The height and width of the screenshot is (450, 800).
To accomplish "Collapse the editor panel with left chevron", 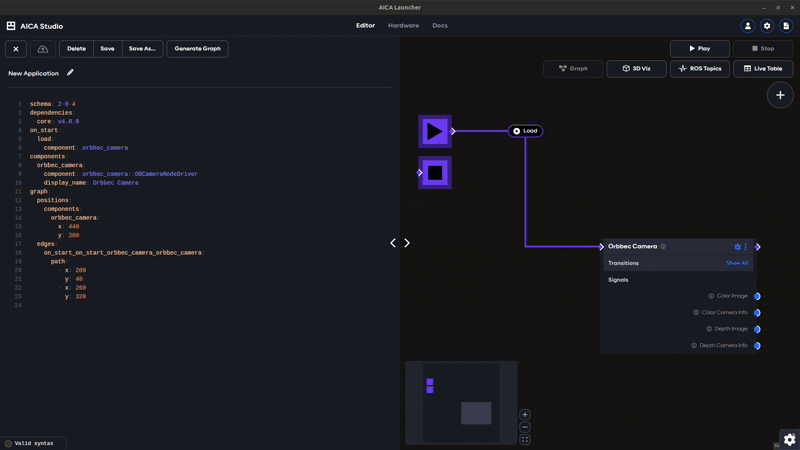I will pyautogui.click(x=393, y=243).
